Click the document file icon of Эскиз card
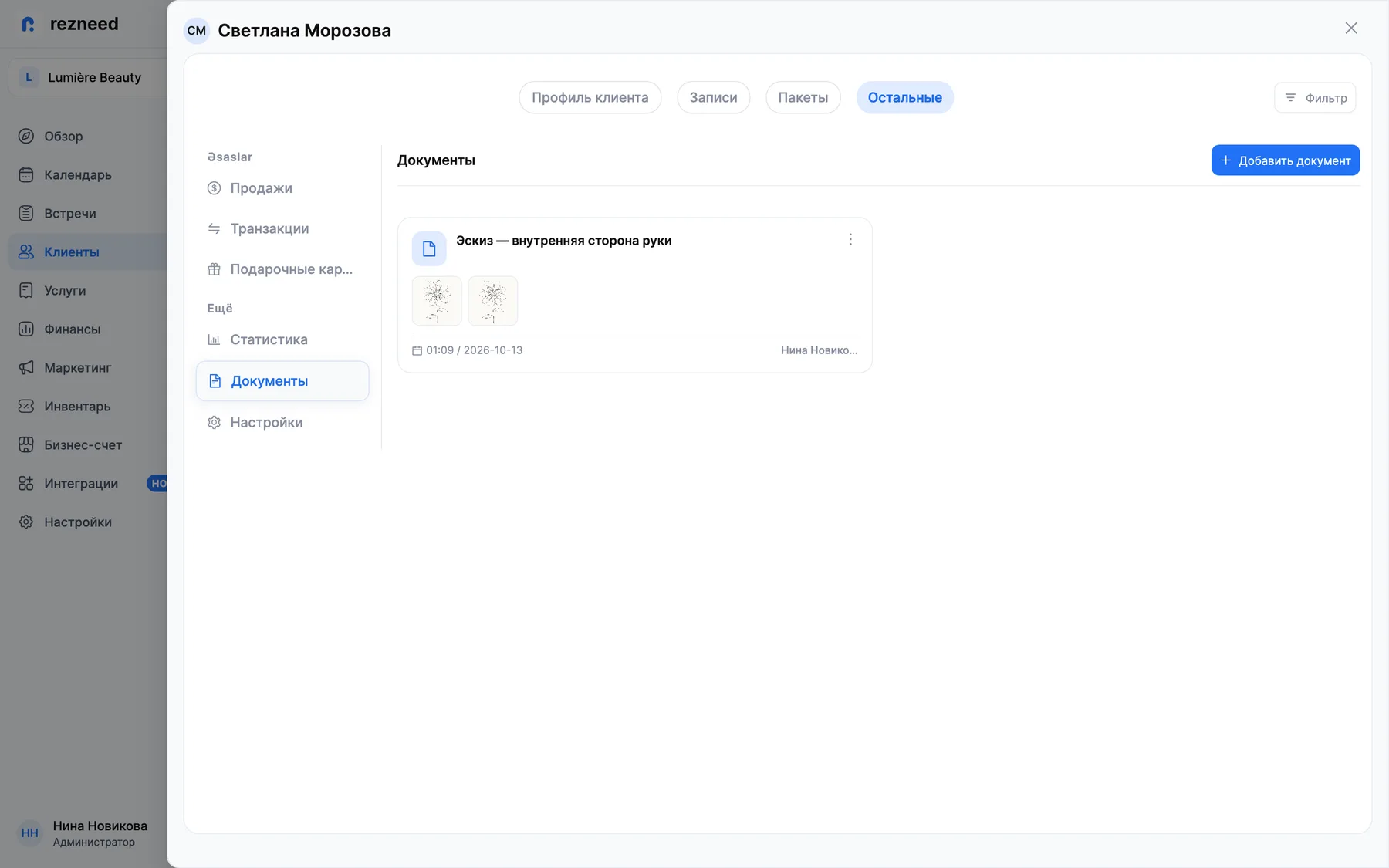The height and width of the screenshot is (868, 1389). click(x=429, y=248)
